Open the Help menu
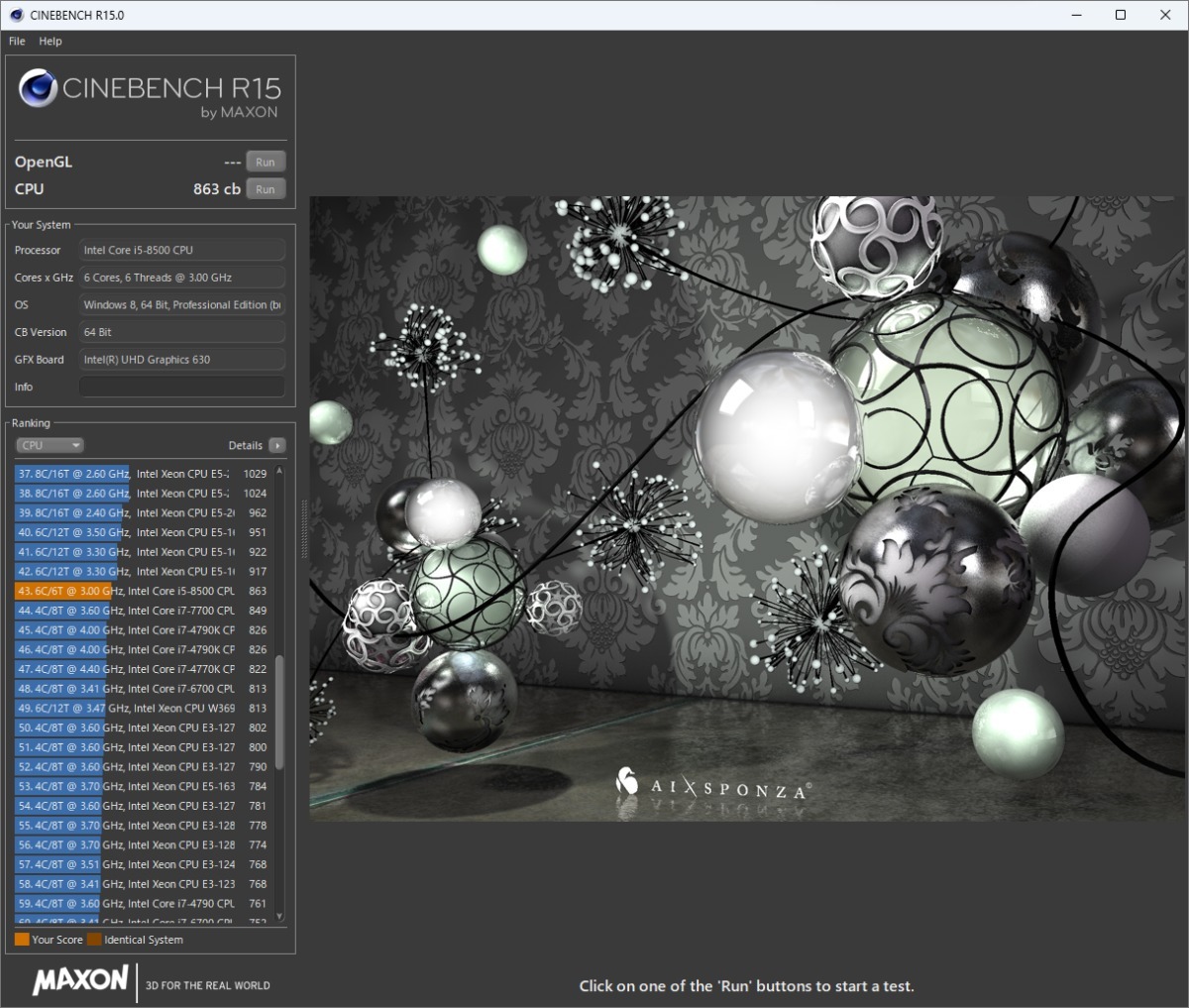The image size is (1189, 1008). click(x=51, y=42)
